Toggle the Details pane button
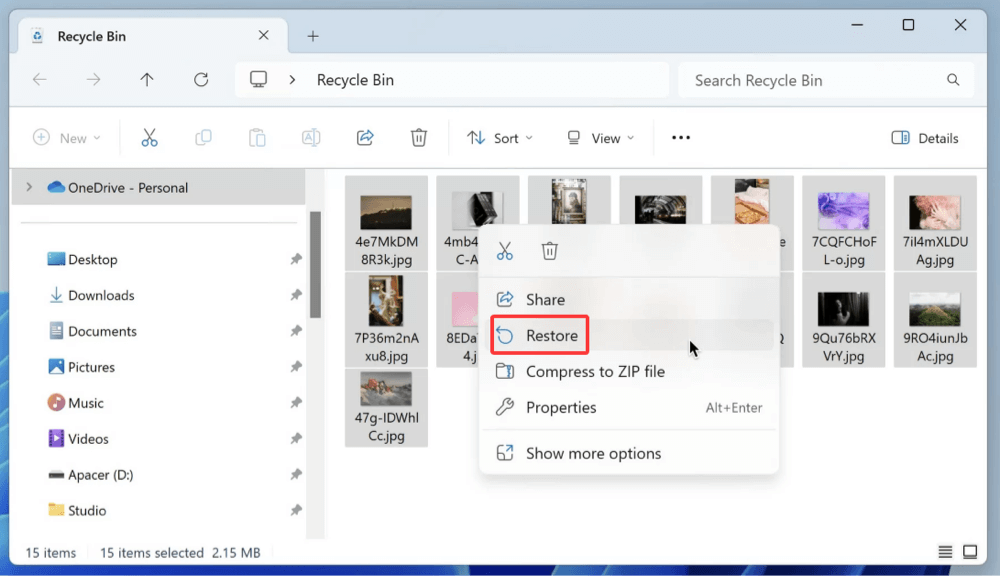 click(x=925, y=138)
